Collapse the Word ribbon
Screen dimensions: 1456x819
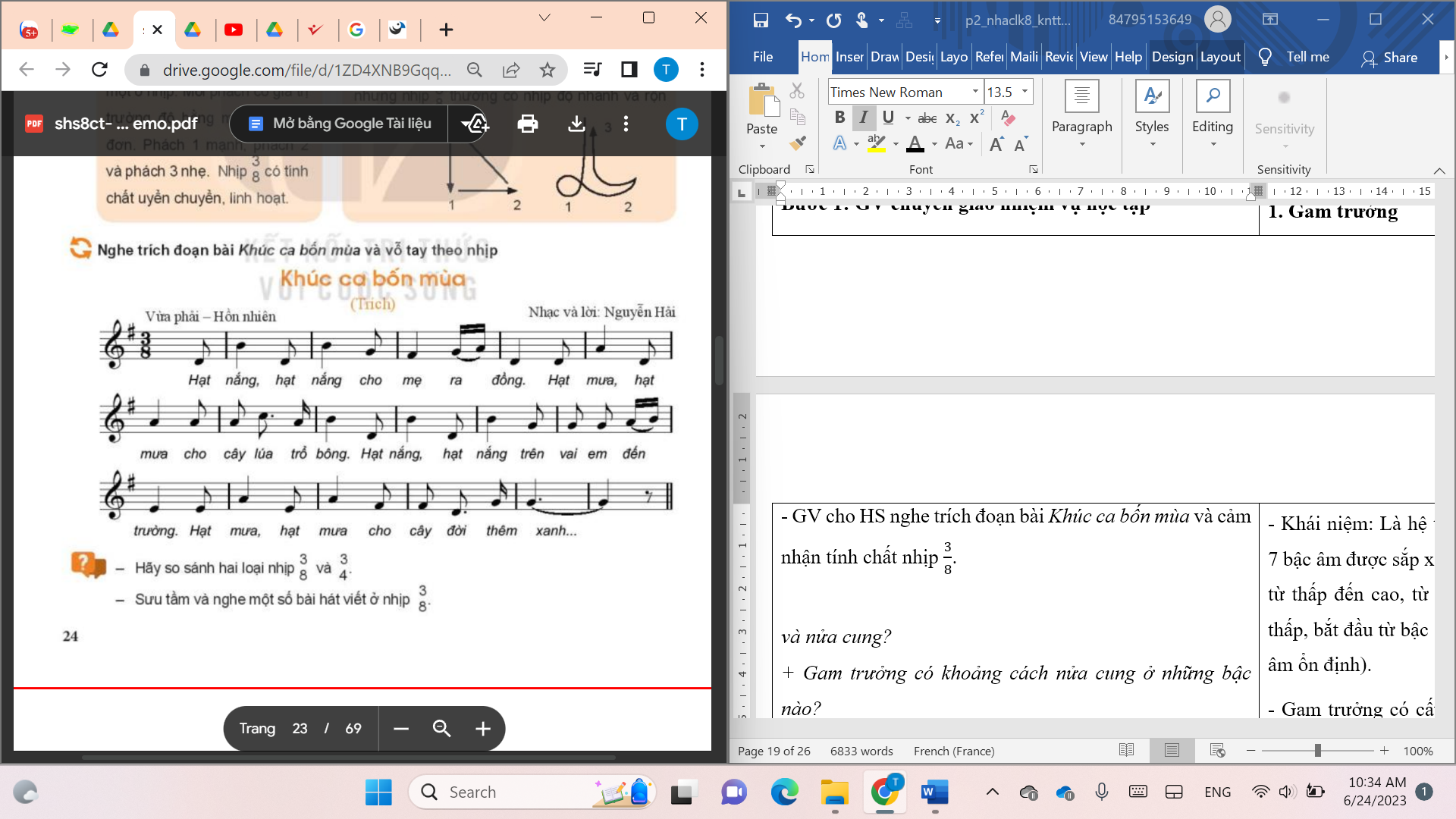point(1439,170)
